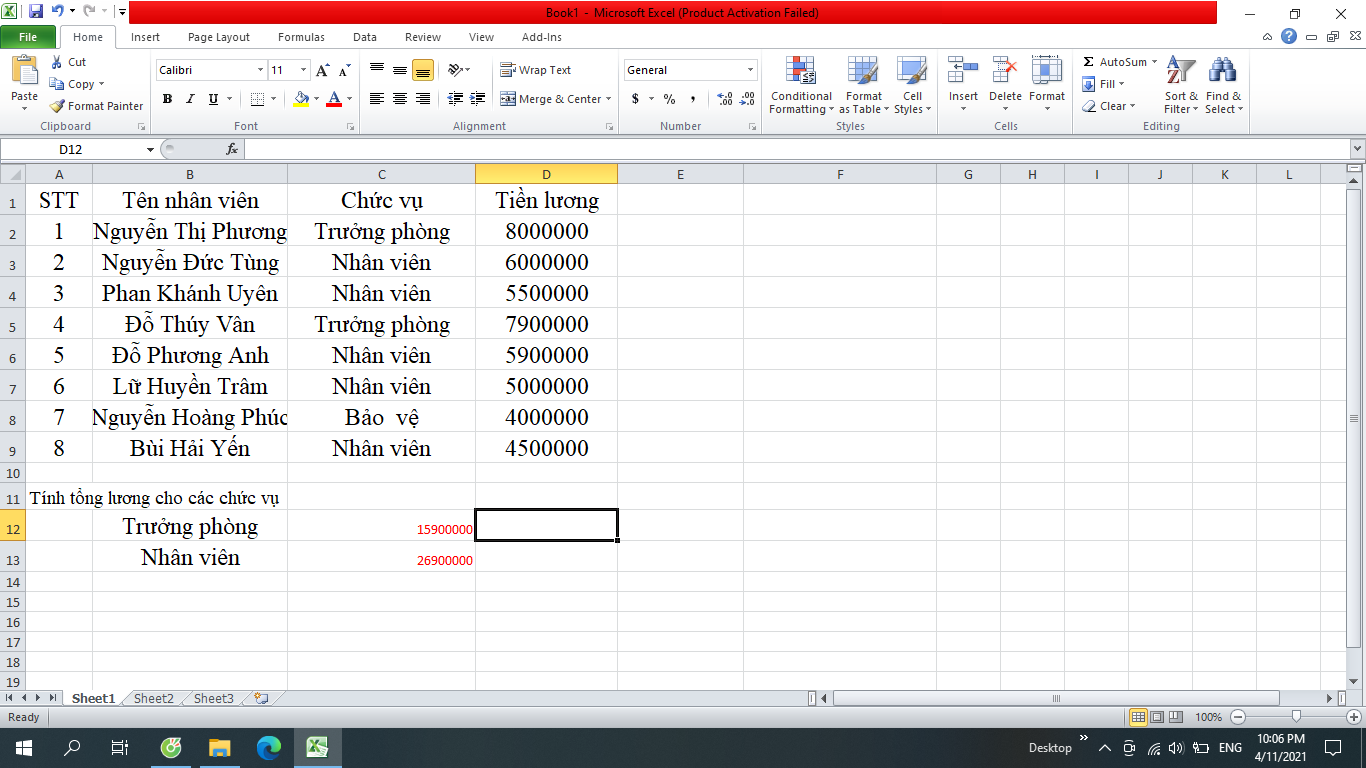Click the Undo arrow icon
The height and width of the screenshot is (768, 1366).
(58, 13)
